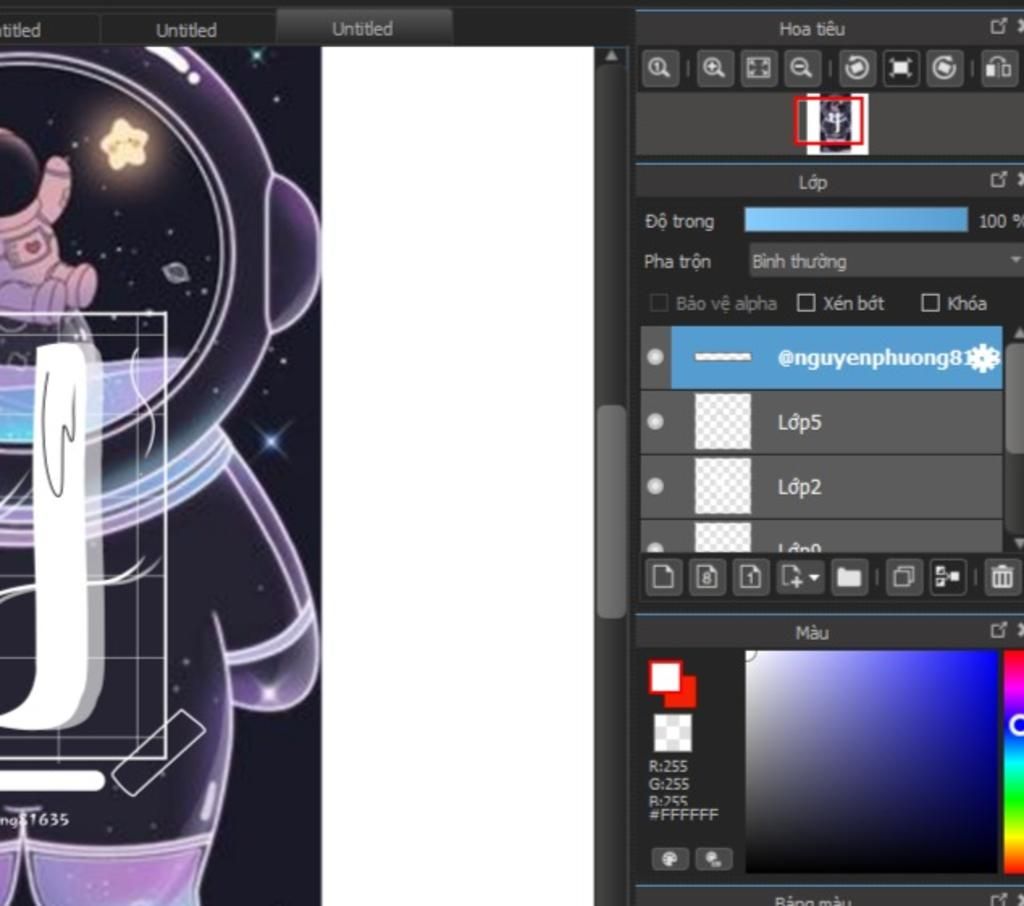Image resolution: width=1024 pixels, height=906 pixels.
Task: Flip canvas view horizontally
Action: click(x=999, y=68)
